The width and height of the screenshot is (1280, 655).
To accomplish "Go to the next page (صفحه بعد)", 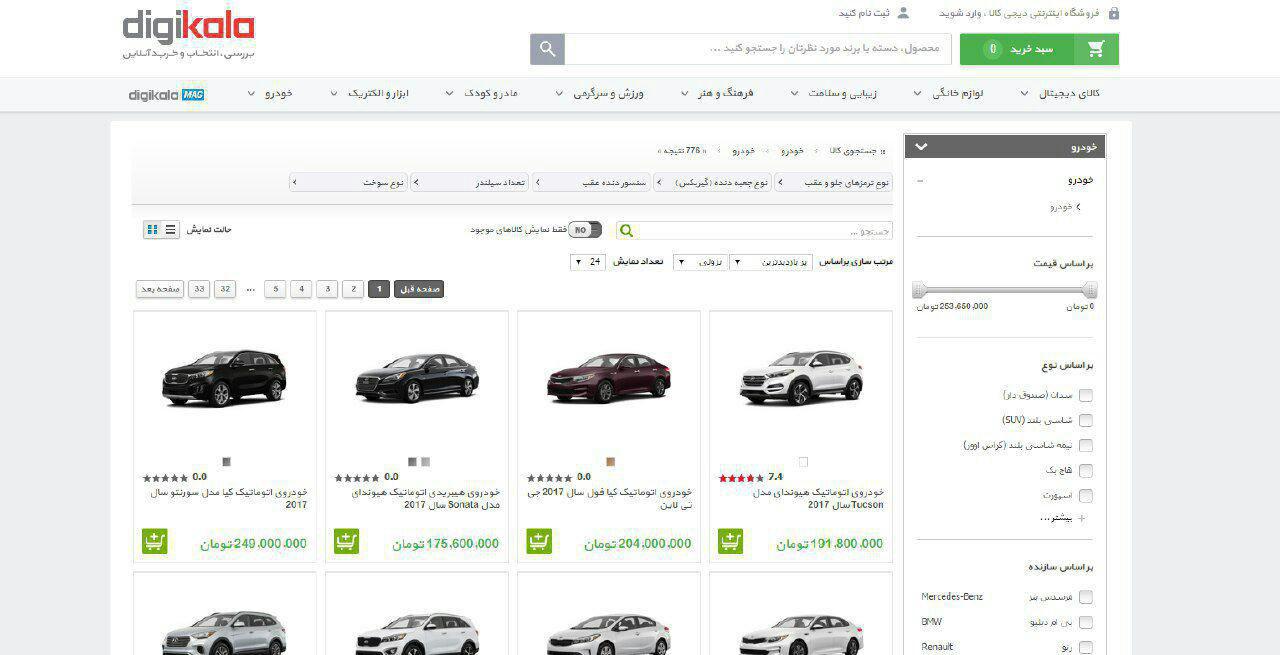I will point(160,289).
